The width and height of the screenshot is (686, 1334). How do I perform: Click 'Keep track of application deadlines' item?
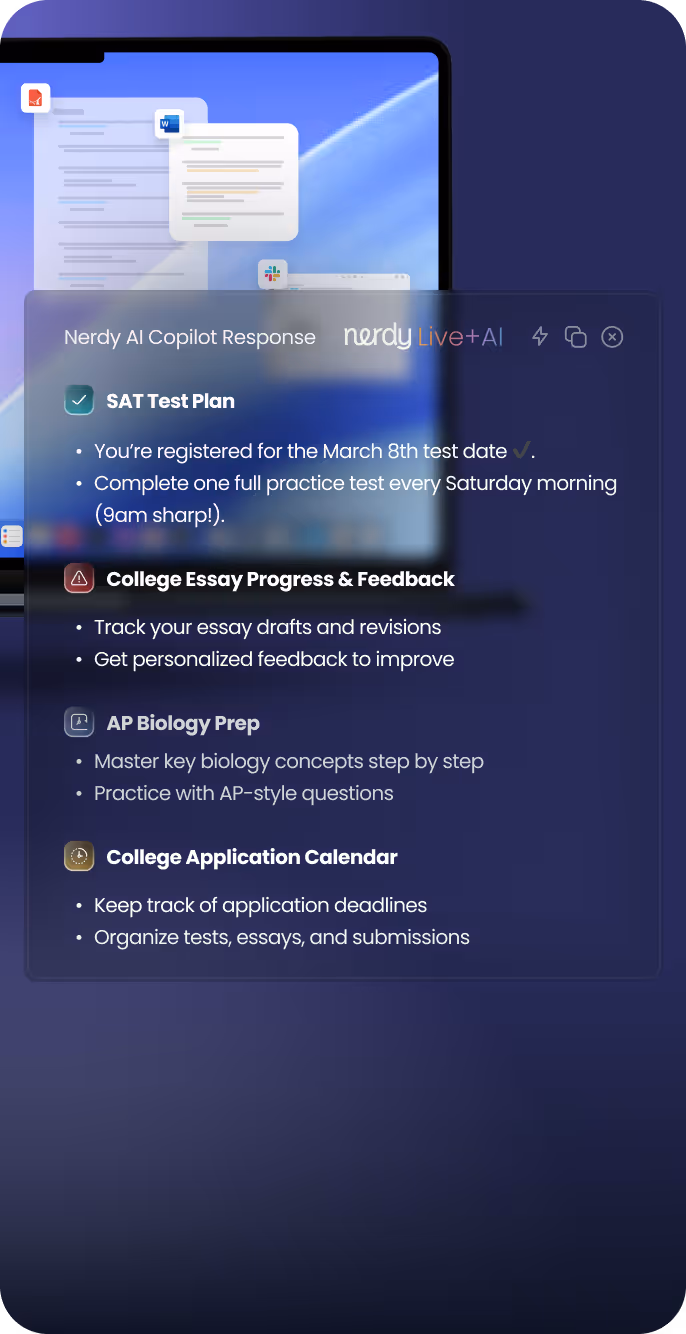pos(260,905)
